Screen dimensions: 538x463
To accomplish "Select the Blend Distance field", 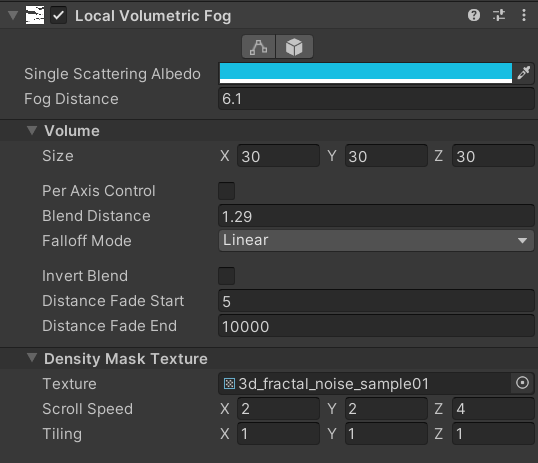I will click(x=376, y=216).
